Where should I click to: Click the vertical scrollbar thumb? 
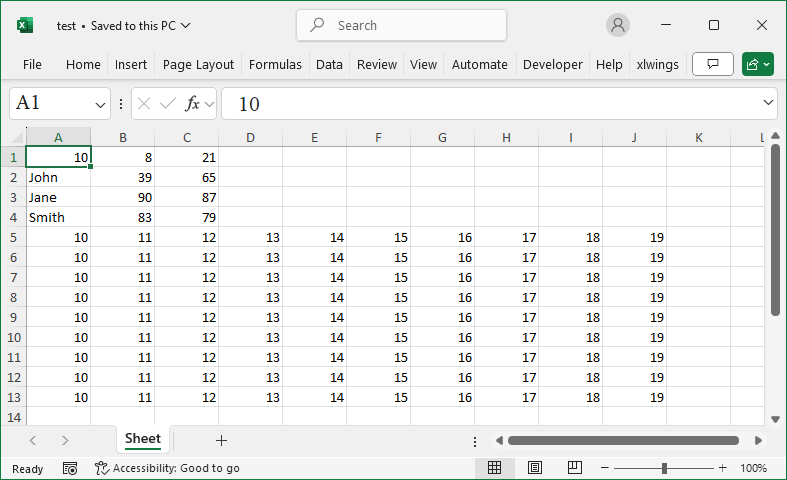(x=775, y=230)
